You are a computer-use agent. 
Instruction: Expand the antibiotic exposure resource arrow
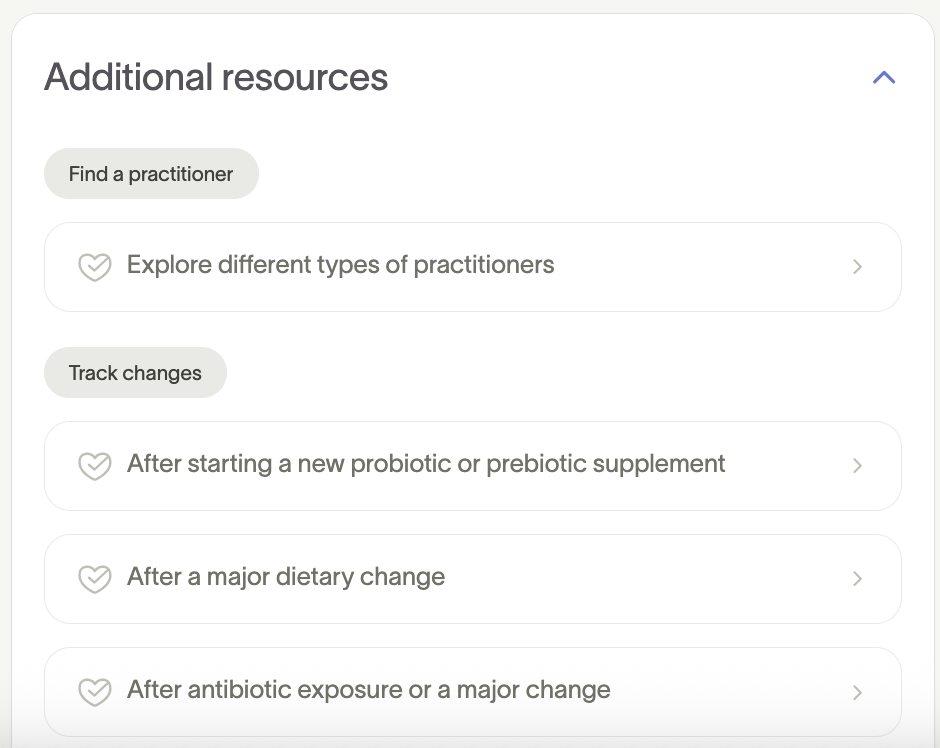(x=857, y=691)
